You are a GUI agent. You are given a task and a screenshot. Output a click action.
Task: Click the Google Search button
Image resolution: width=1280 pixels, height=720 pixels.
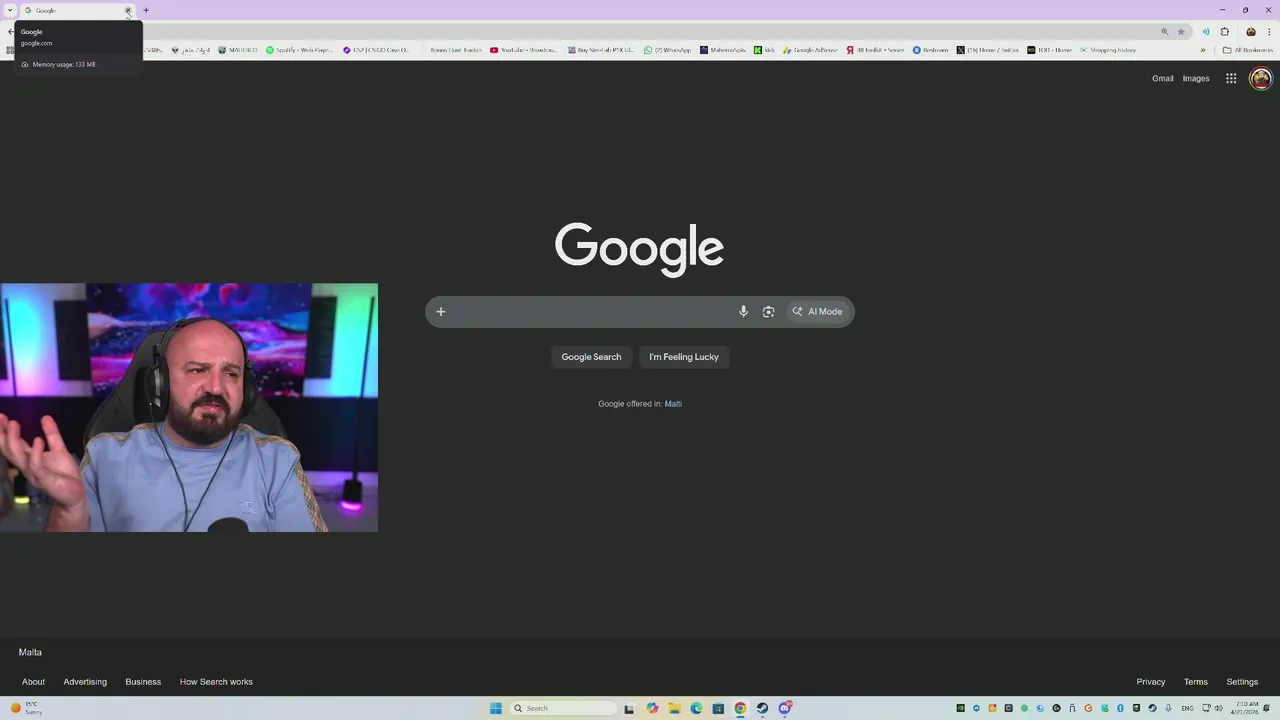coord(591,357)
